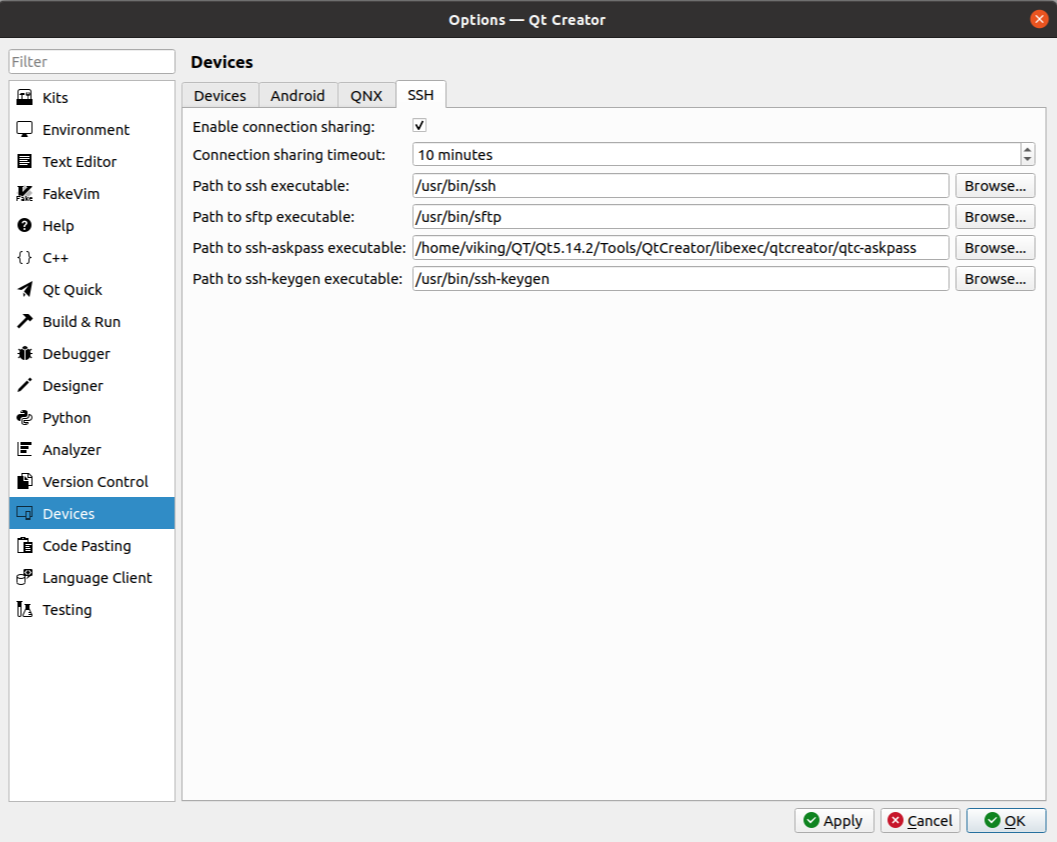The height and width of the screenshot is (842, 1057).
Task: Close the Options dialog window
Action: coord(1039,19)
